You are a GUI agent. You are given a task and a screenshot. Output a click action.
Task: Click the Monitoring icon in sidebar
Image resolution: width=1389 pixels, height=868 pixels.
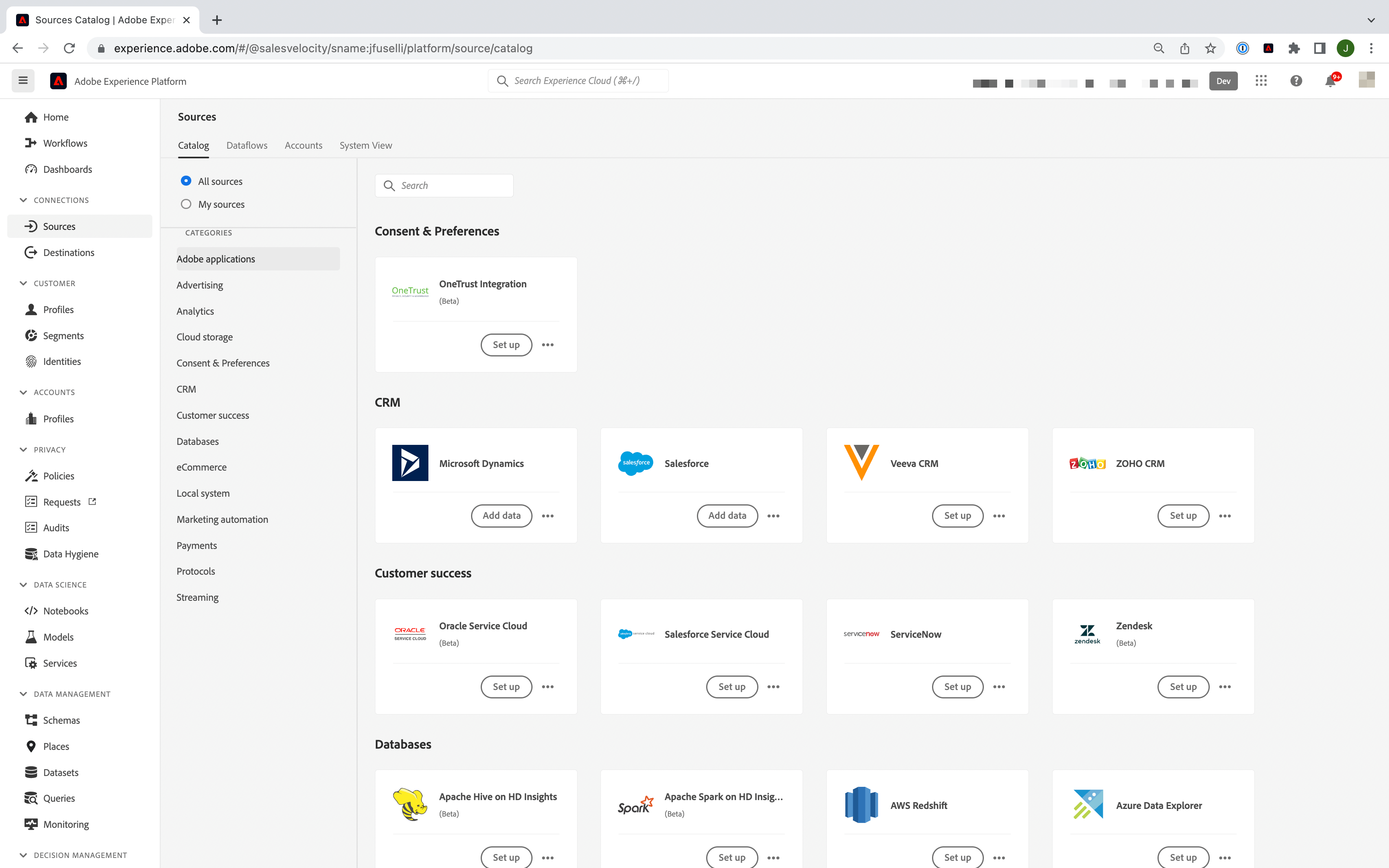[x=31, y=824]
